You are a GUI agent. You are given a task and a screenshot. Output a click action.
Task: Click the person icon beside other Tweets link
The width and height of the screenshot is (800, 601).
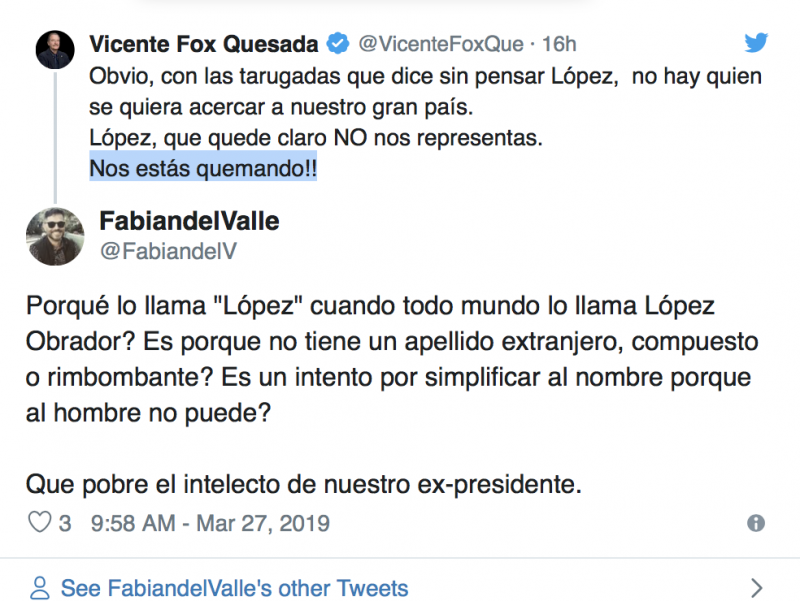tap(39, 587)
